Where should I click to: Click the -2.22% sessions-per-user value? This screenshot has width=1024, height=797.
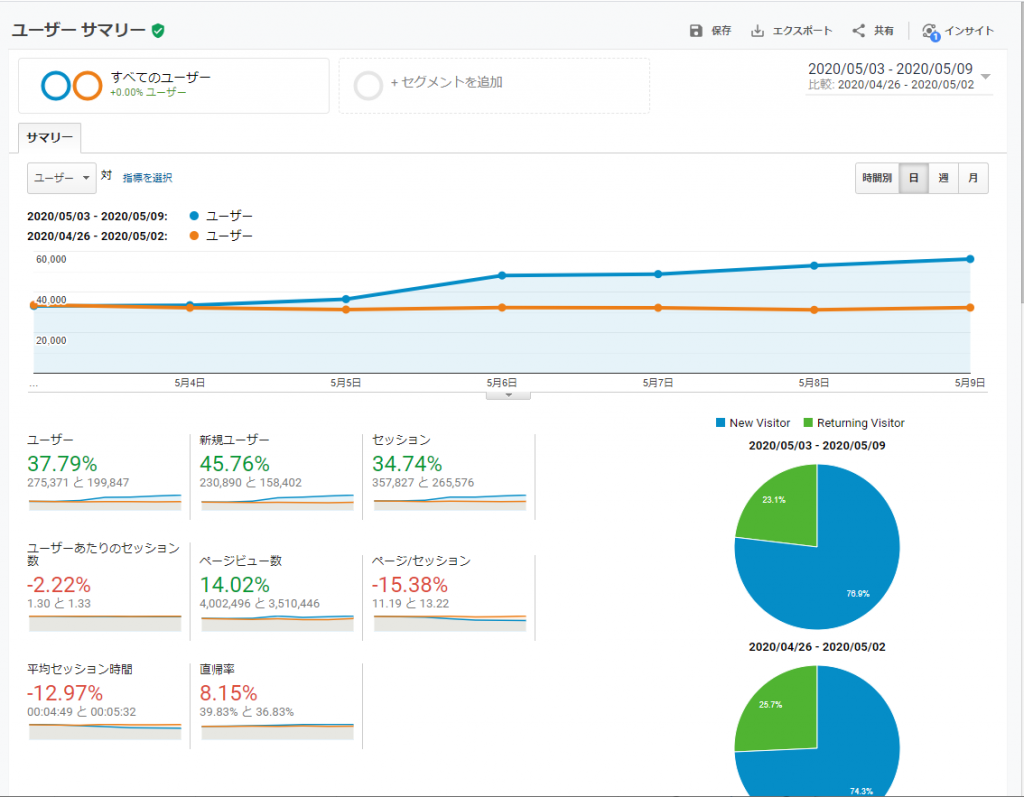(59, 585)
